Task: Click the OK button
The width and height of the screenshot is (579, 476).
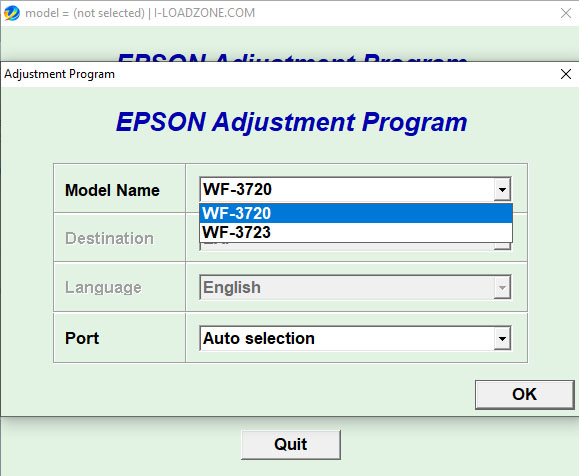Action: click(x=524, y=394)
